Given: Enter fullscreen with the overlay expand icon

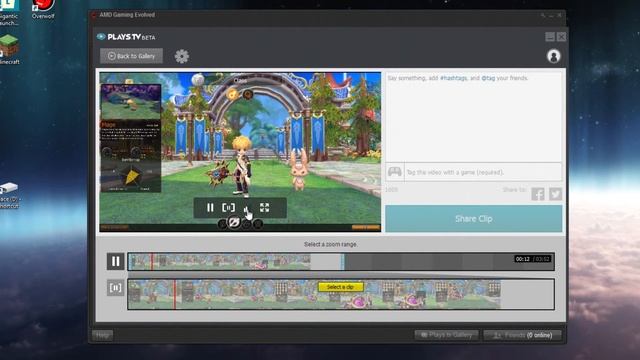Looking at the screenshot, I should coord(264,208).
